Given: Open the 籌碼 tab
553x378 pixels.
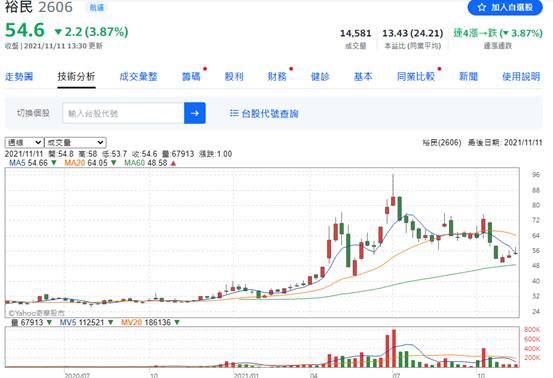Looking at the screenshot, I should pyautogui.click(x=191, y=77).
